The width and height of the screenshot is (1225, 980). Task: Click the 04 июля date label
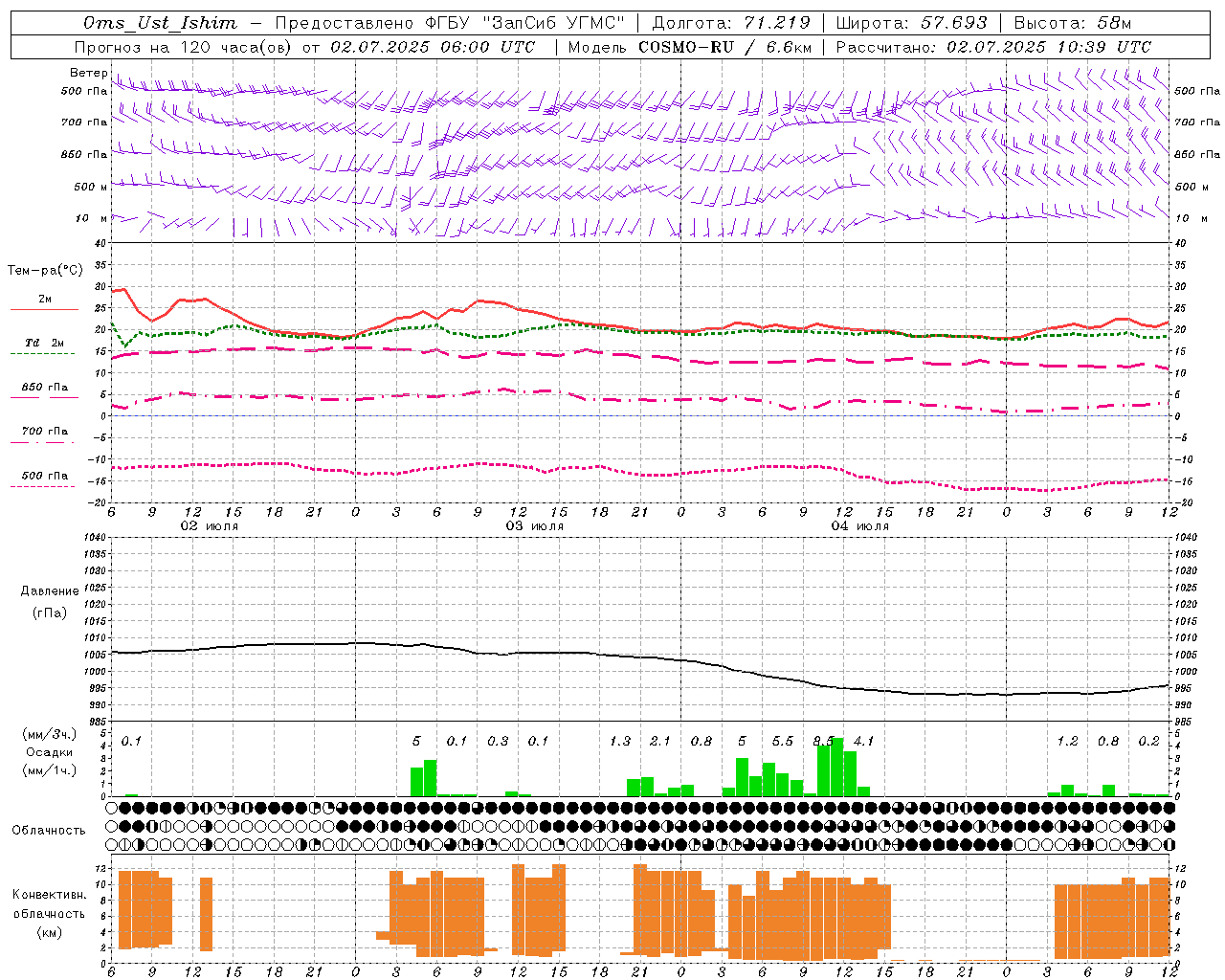pyautogui.click(x=859, y=526)
